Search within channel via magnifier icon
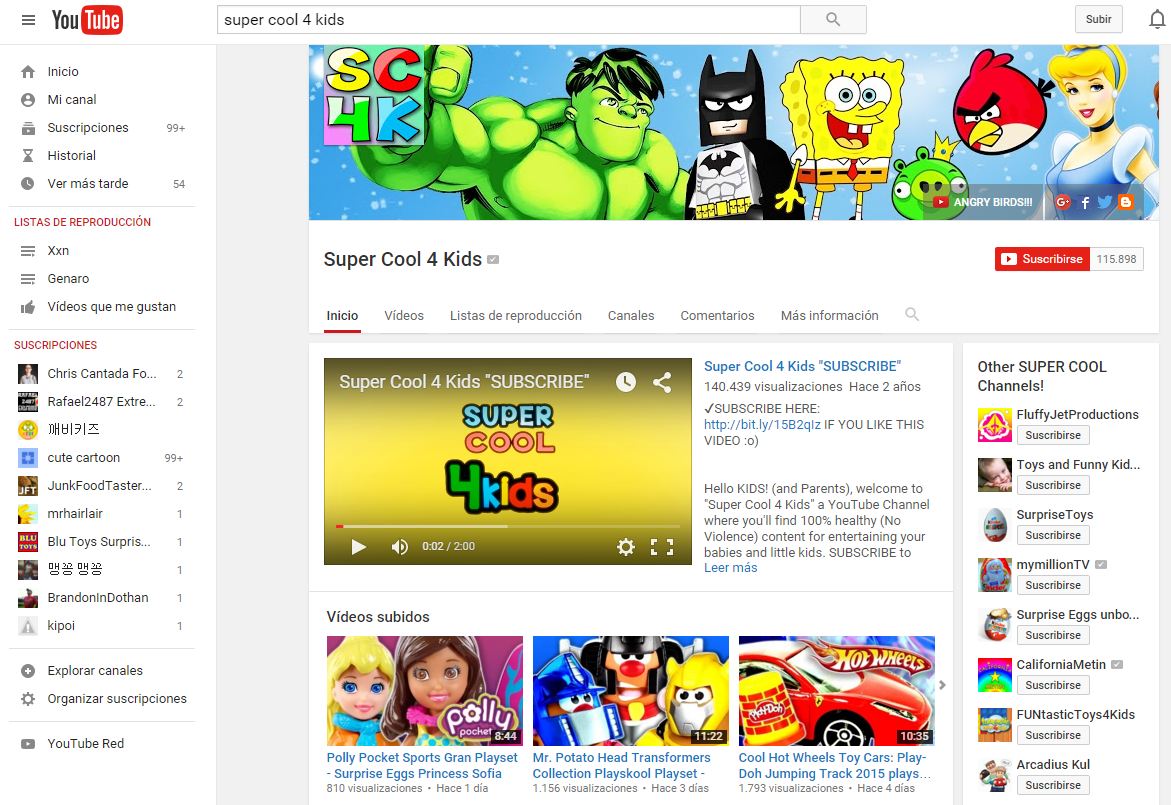The height and width of the screenshot is (805, 1171). coord(912,314)
